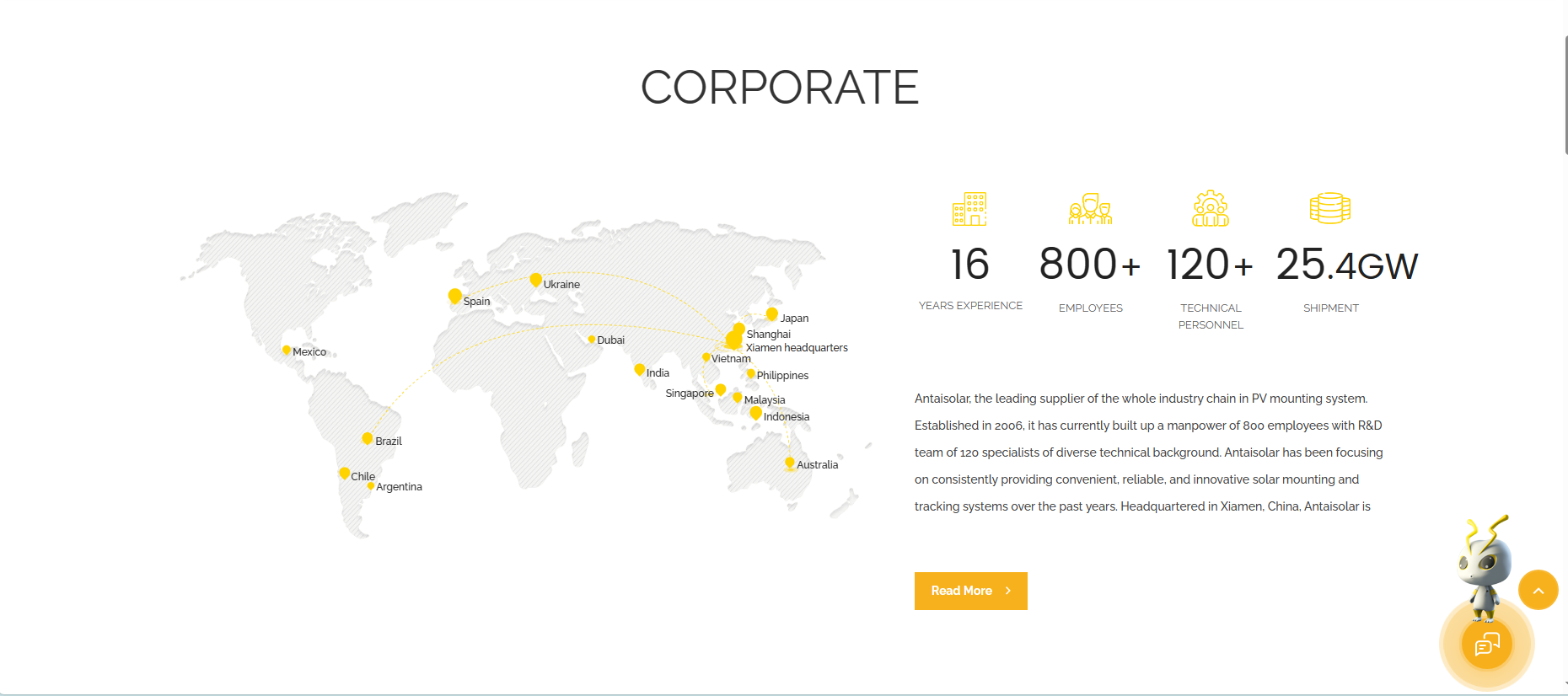Click the 800+ employees figure
This screenshot has height=696, width=1568.
1090,265
